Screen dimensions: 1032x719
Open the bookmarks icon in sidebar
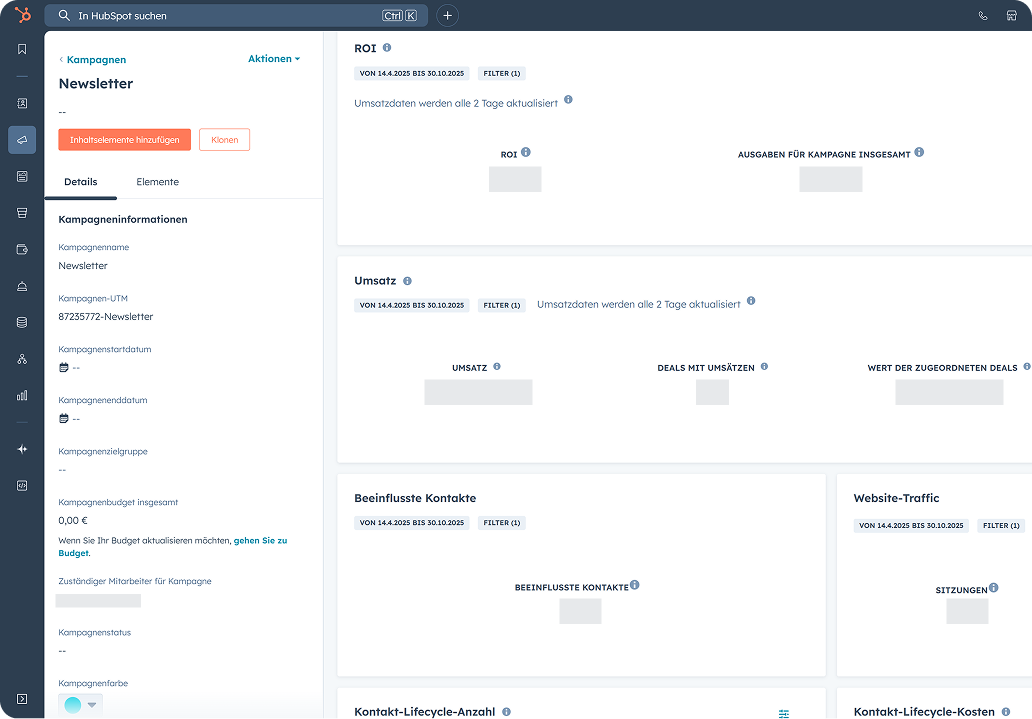point(22,49)
